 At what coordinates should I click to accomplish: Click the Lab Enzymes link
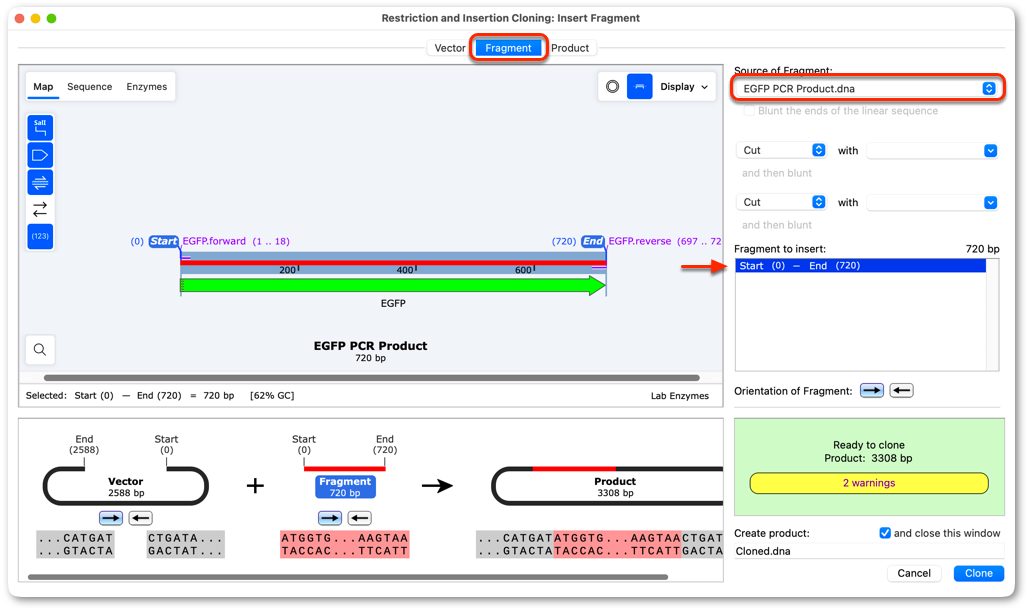click(x=679, y=396)
